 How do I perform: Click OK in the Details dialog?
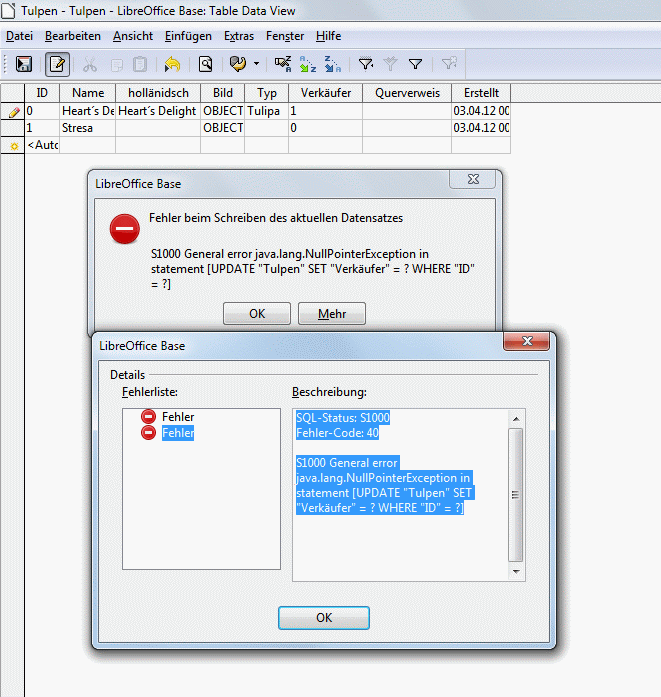(x=324, y=618)
